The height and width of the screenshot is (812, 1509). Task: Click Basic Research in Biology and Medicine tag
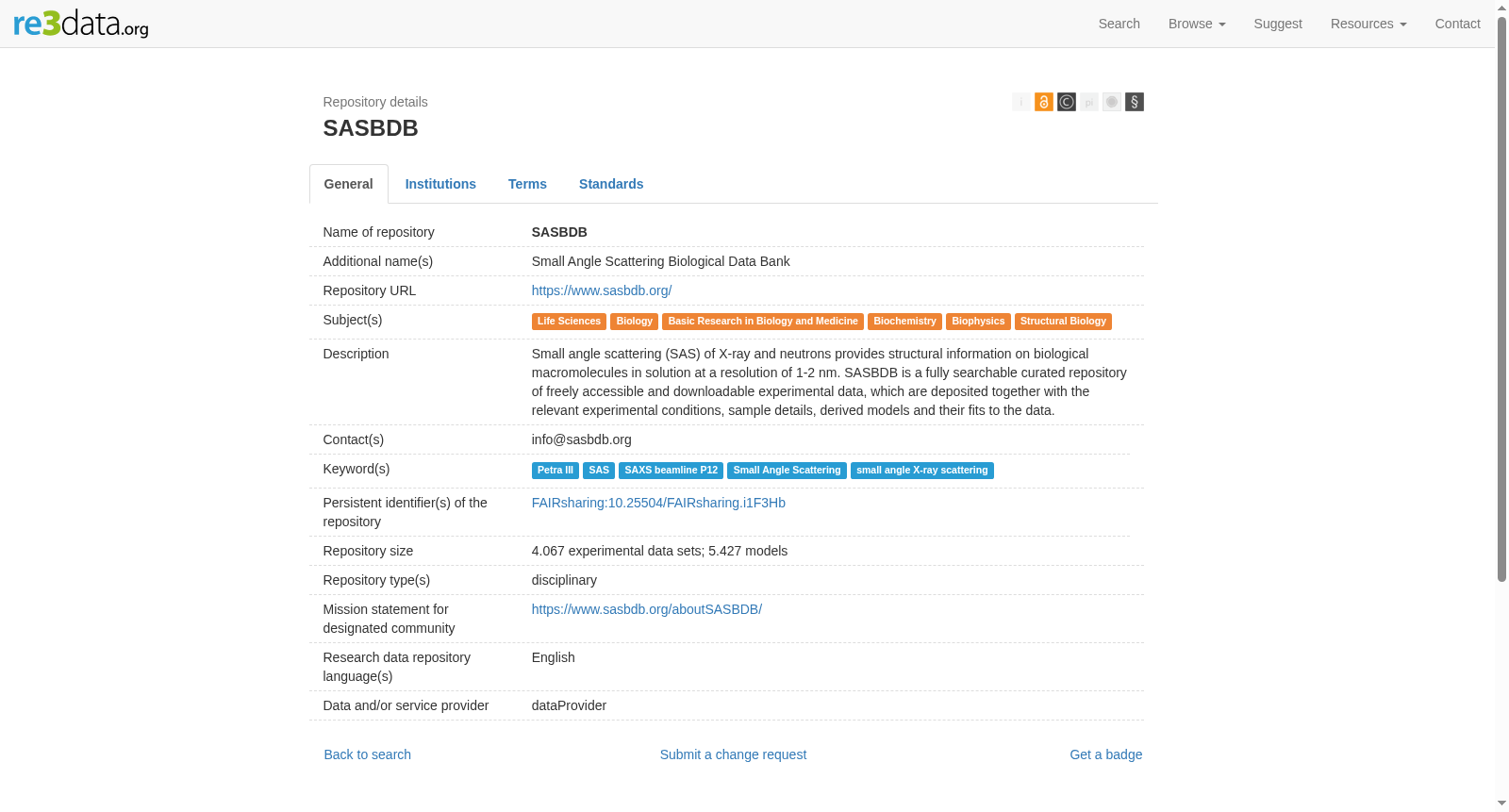point(763,322)
